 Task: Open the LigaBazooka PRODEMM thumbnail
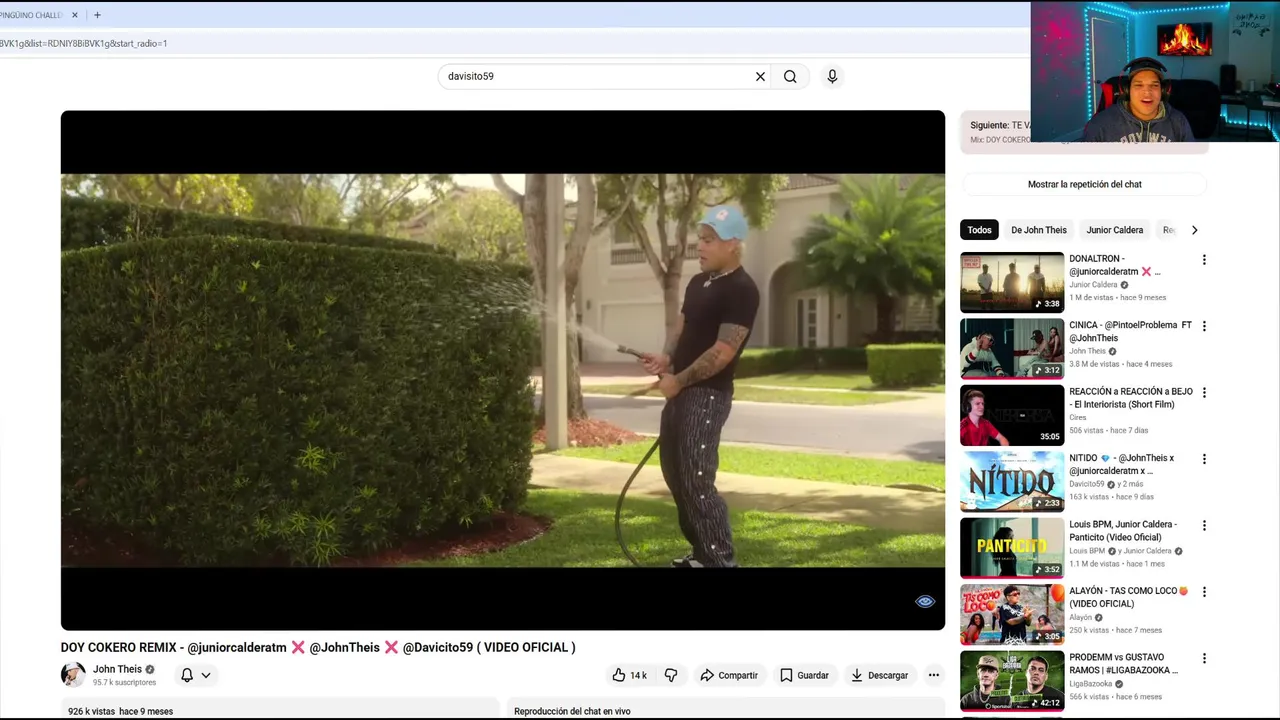(1012, 680)
